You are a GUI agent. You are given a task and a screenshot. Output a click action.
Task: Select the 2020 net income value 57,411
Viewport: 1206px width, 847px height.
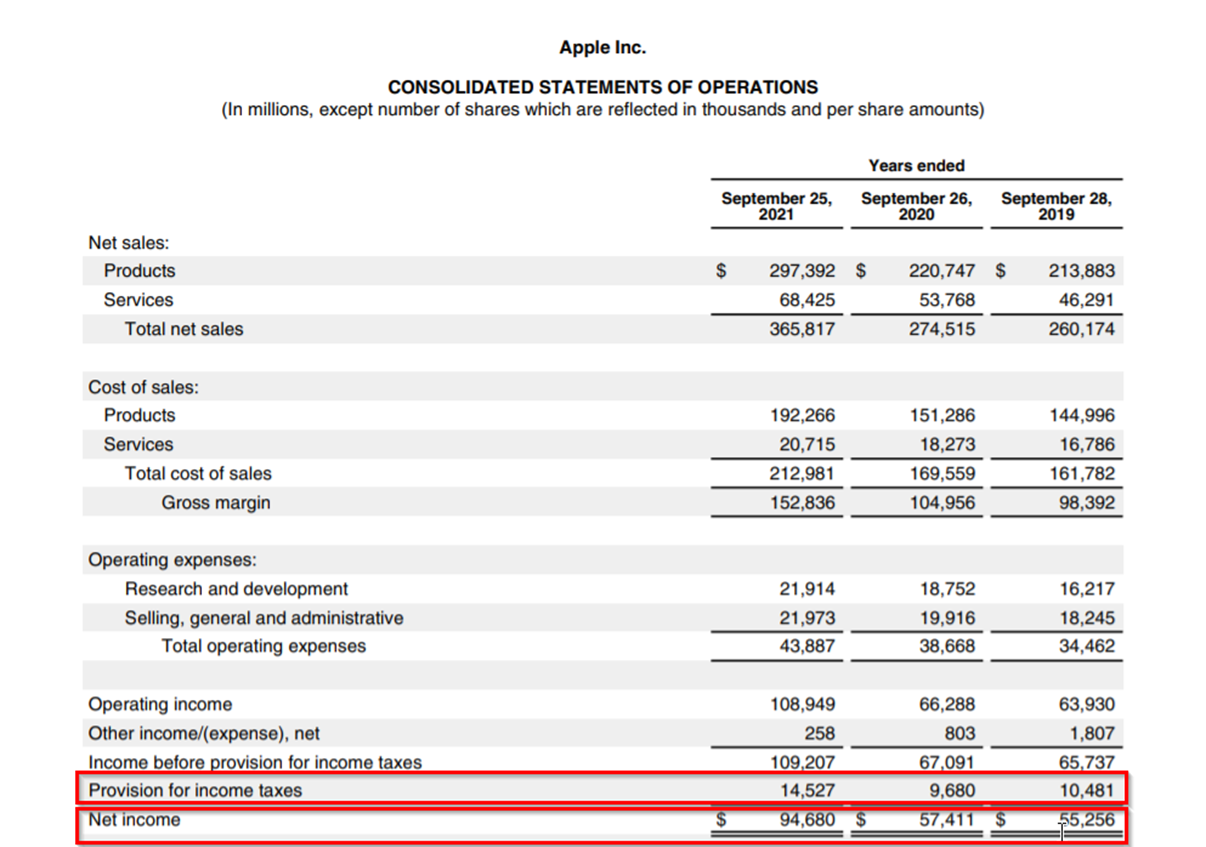pyautogui.click(x=947, y=820)
